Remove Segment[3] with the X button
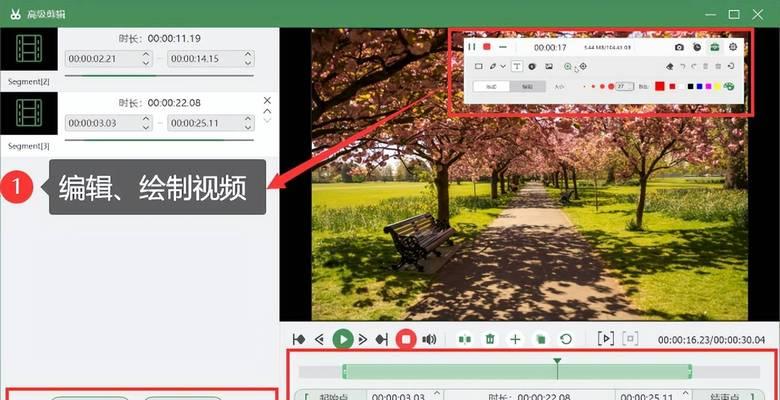 point(267,100)
